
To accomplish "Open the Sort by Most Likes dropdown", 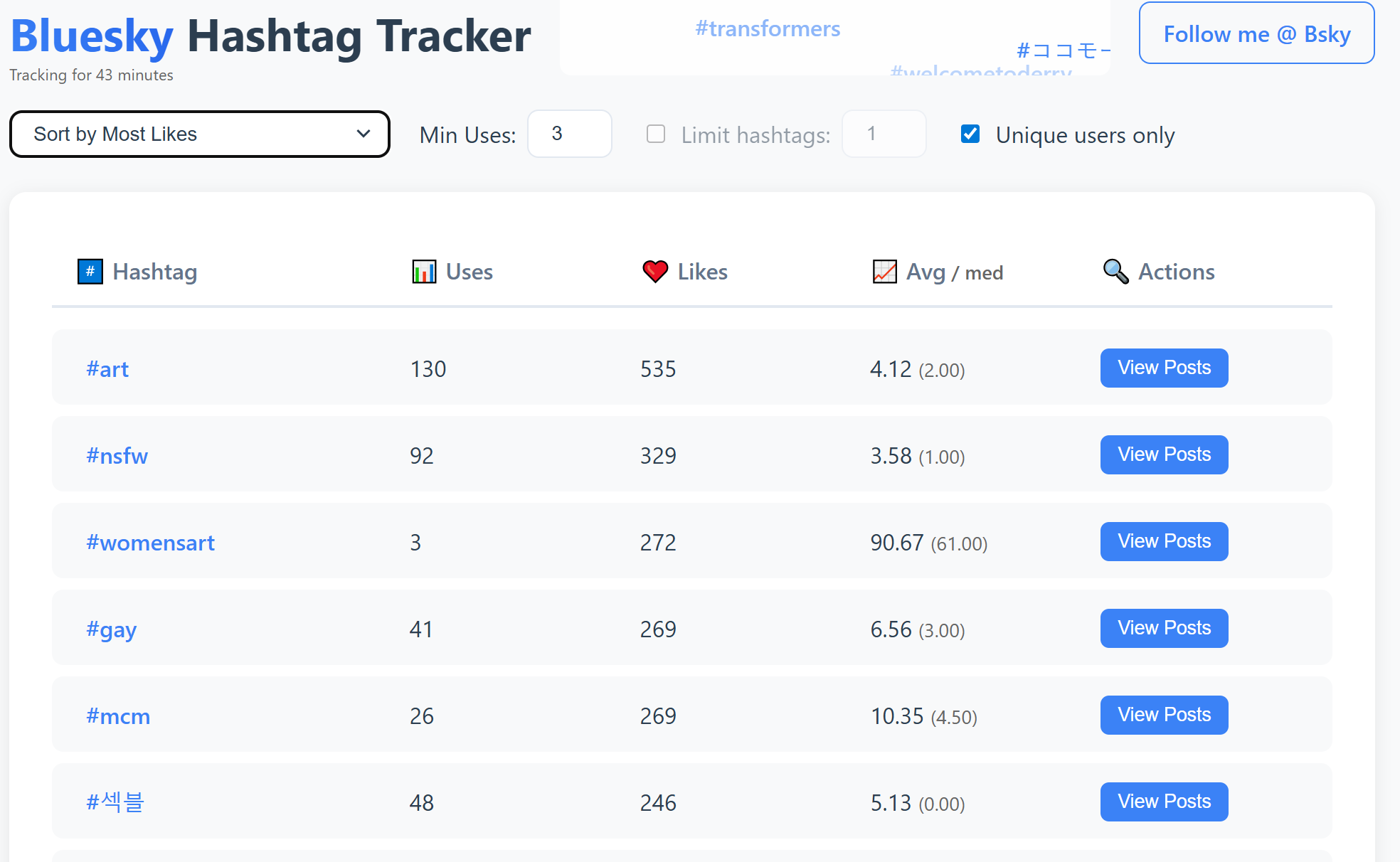I will [x=200, y=134].
